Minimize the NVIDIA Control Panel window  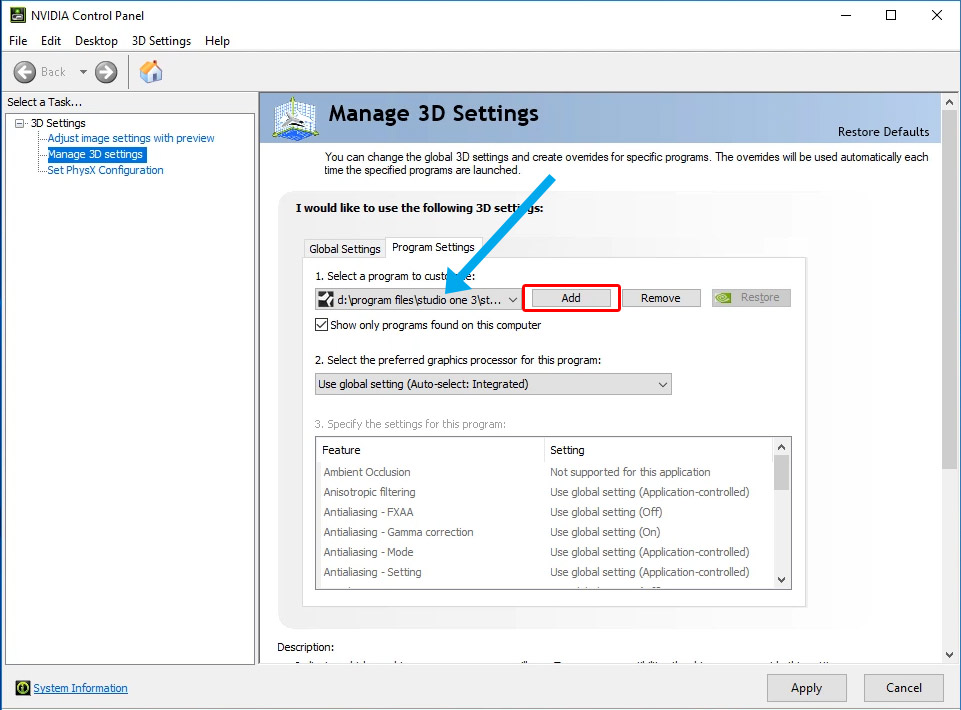point(846,15)
